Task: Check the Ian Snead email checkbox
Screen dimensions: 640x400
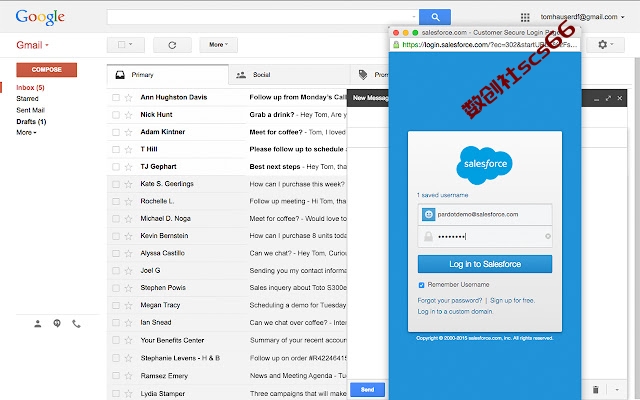Action: [x=116, y=322]
